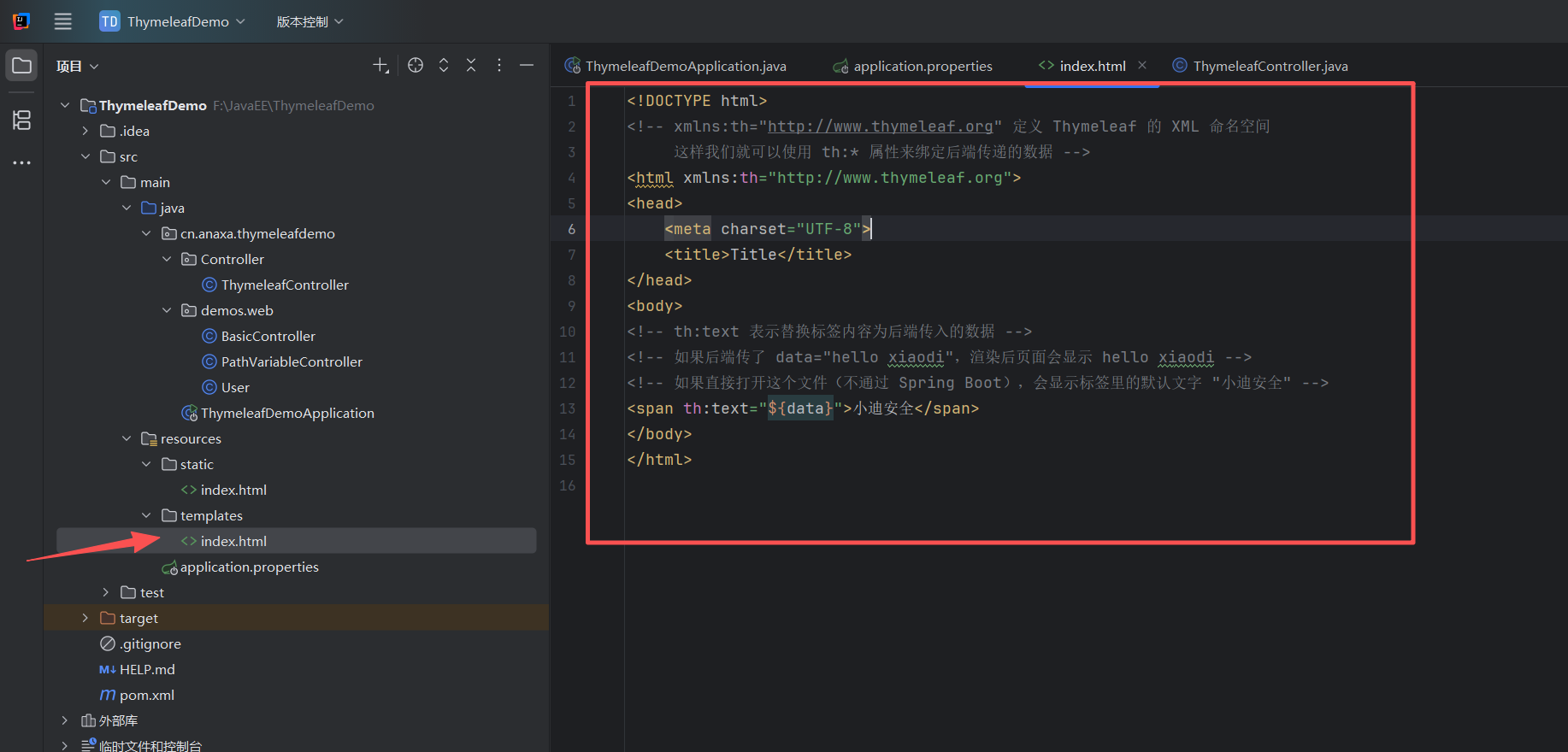The image size is (1568, 752).
Task: Show more tool windows ellipsis
Action: (x=21, y=162)
